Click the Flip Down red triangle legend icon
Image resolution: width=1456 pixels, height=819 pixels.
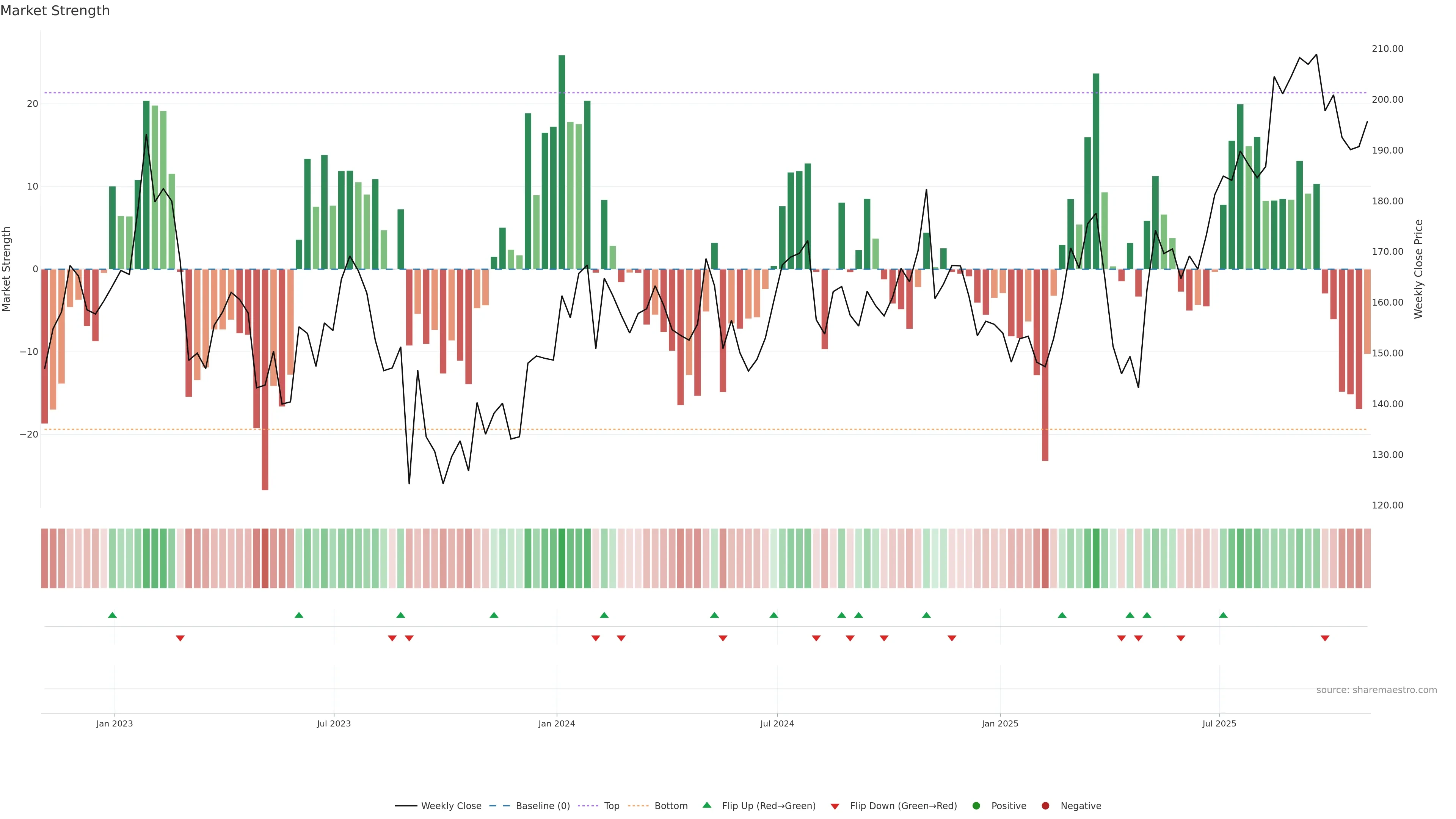coord(835,806)
